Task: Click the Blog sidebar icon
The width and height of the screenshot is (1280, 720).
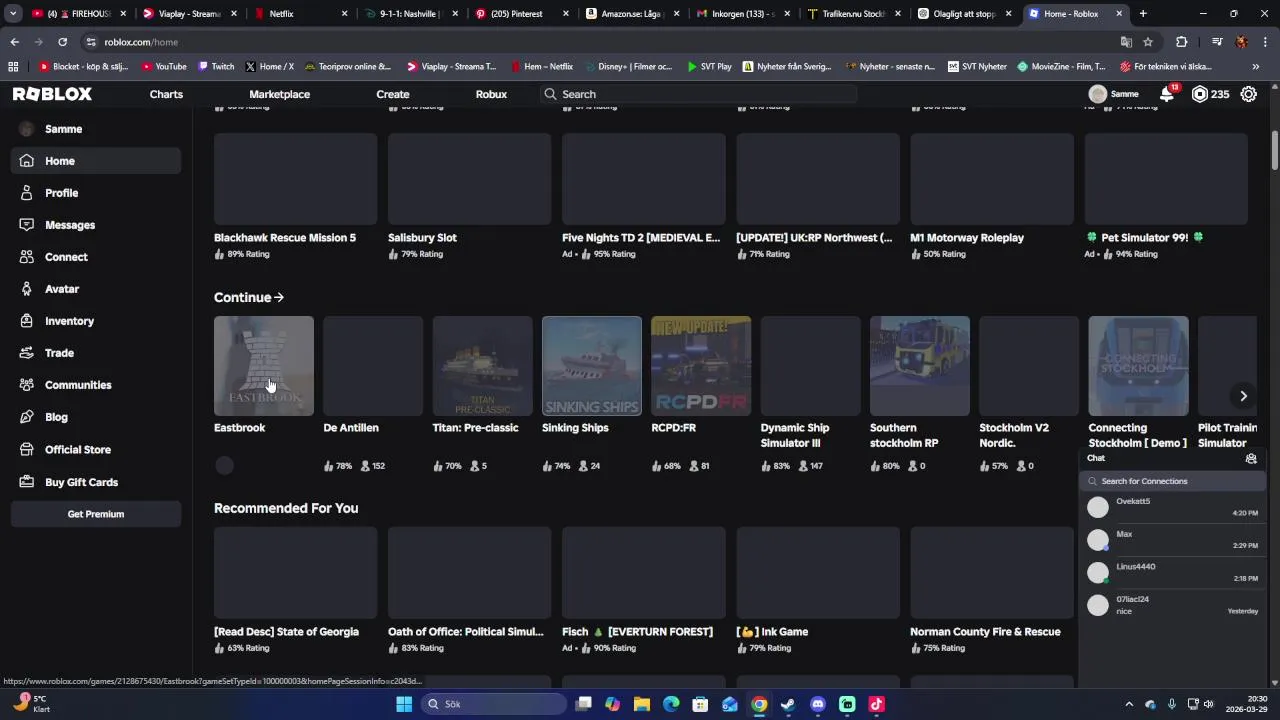Action: [27, 417]
